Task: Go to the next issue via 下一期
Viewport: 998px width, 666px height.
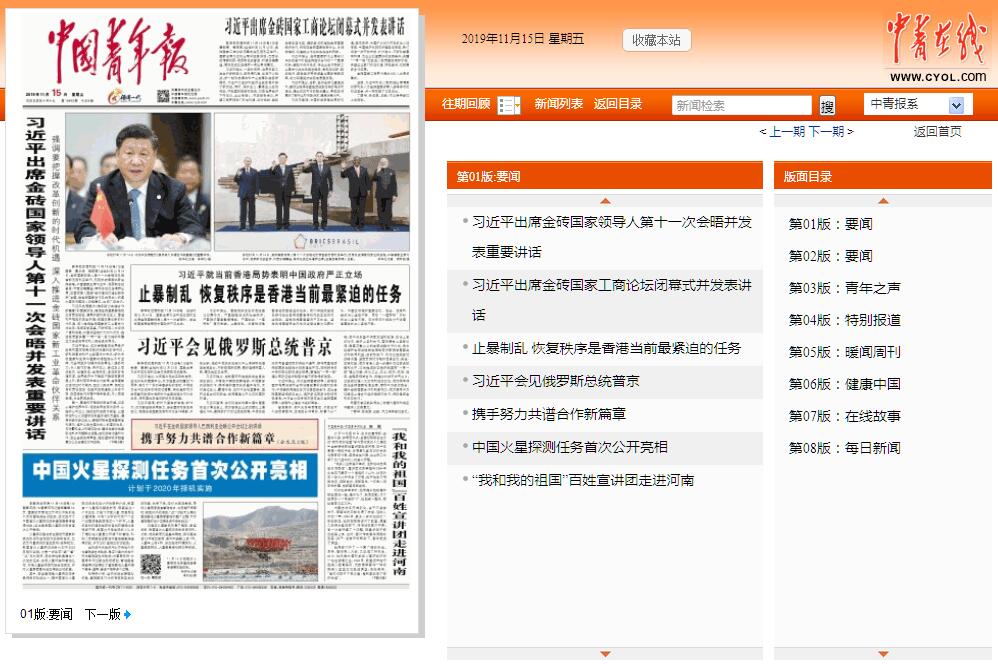Action: [826, 131]
